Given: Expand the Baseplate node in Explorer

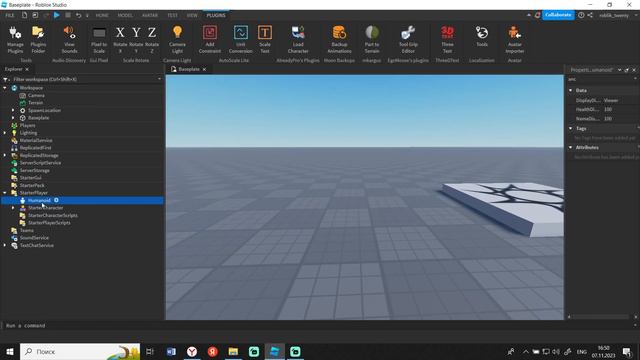Looking at the screenshot, I should pyautogui.click(x=13, y=118).
